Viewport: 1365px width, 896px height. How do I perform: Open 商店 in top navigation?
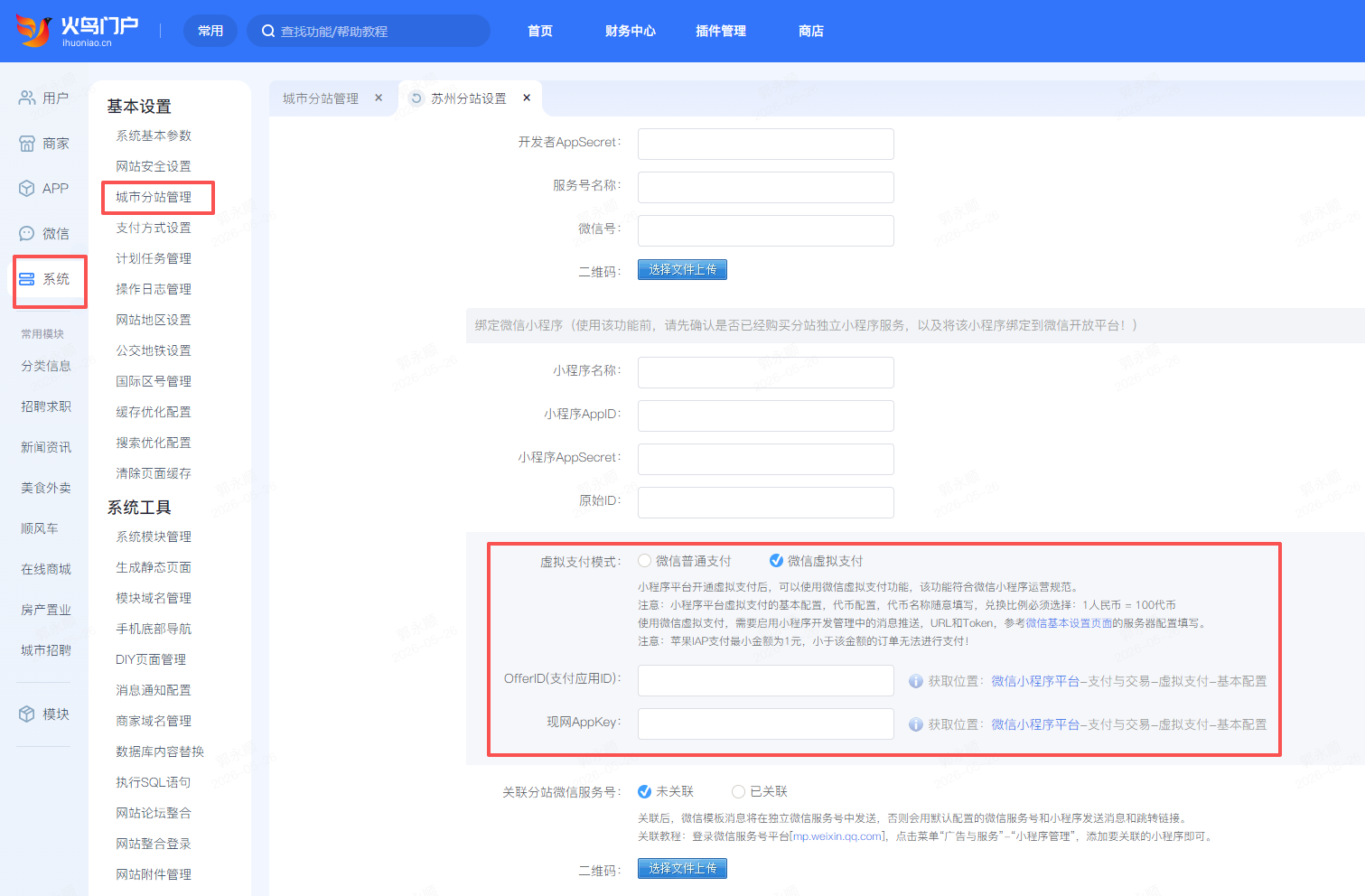(811, 31)
